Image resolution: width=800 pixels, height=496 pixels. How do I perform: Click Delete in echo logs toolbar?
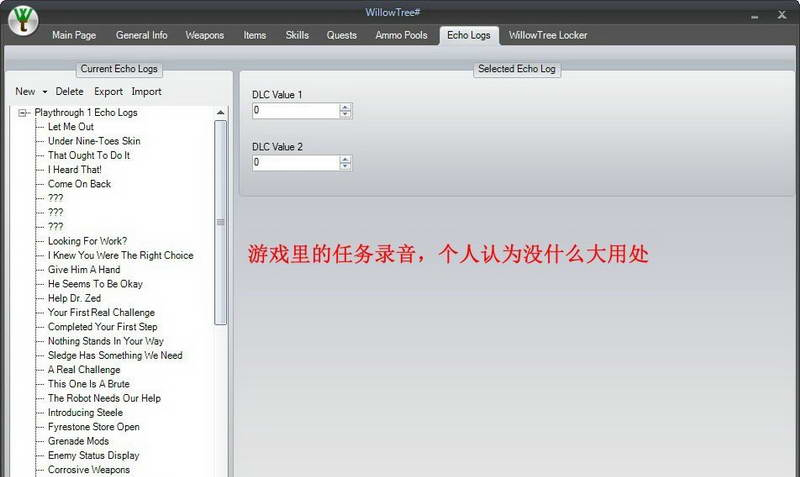coord(69,91)
